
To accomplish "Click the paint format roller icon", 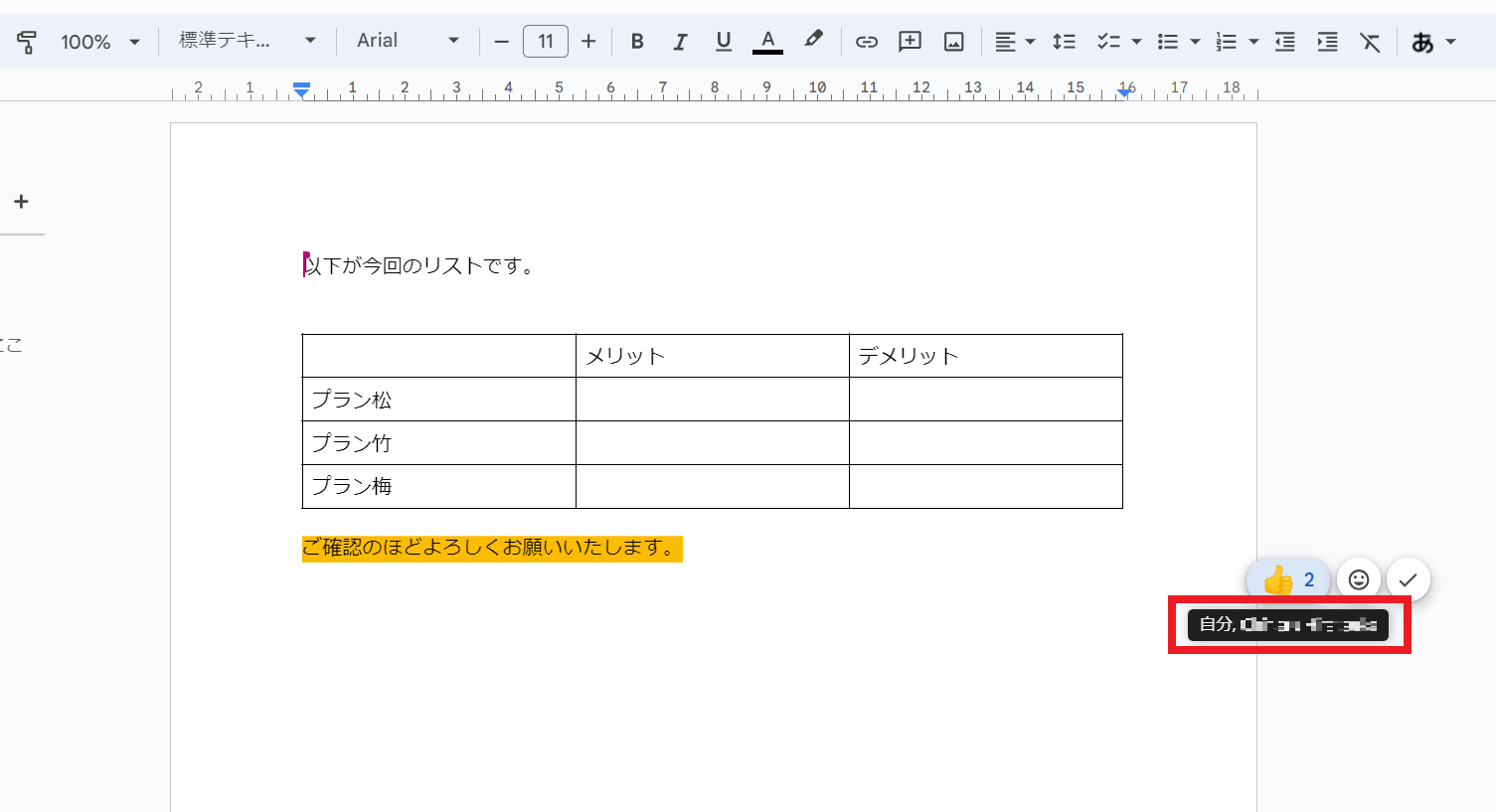I will pos(27,42).
